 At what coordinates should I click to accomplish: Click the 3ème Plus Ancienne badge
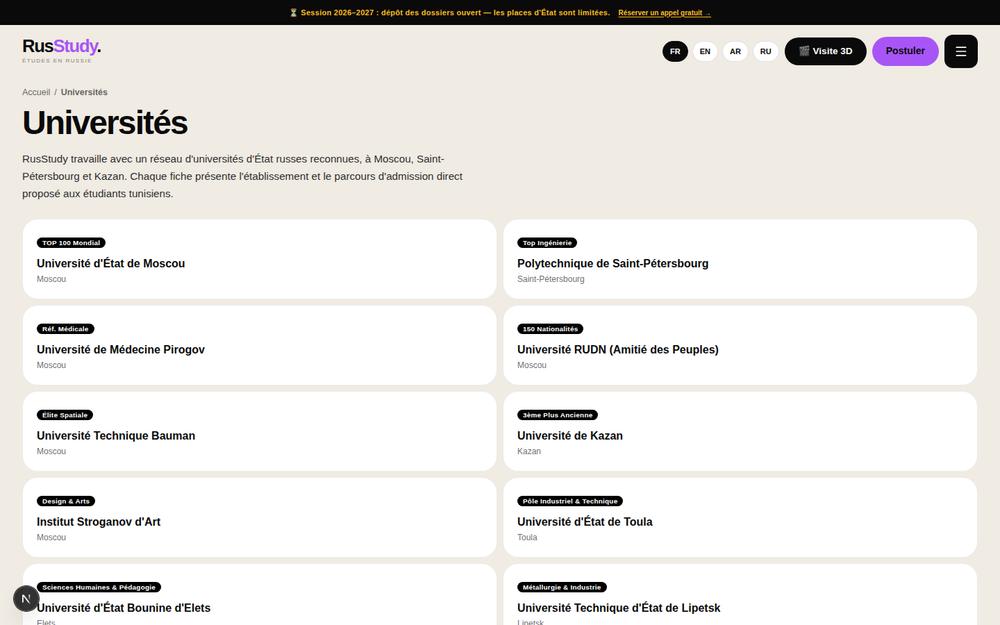[557, 415]
